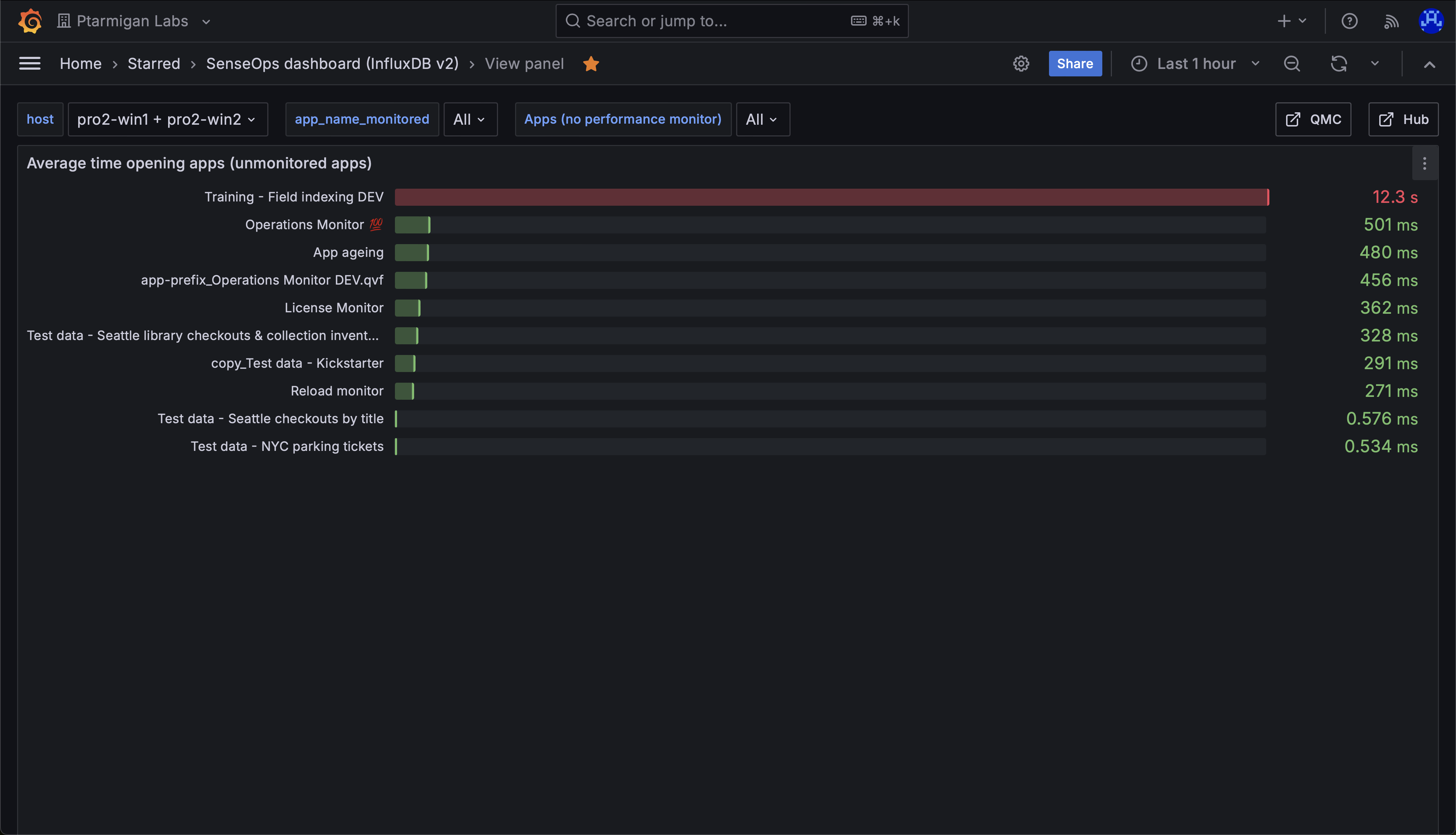Open the QMC external link
1456x835 pixels.
(x=1313, y=119)
